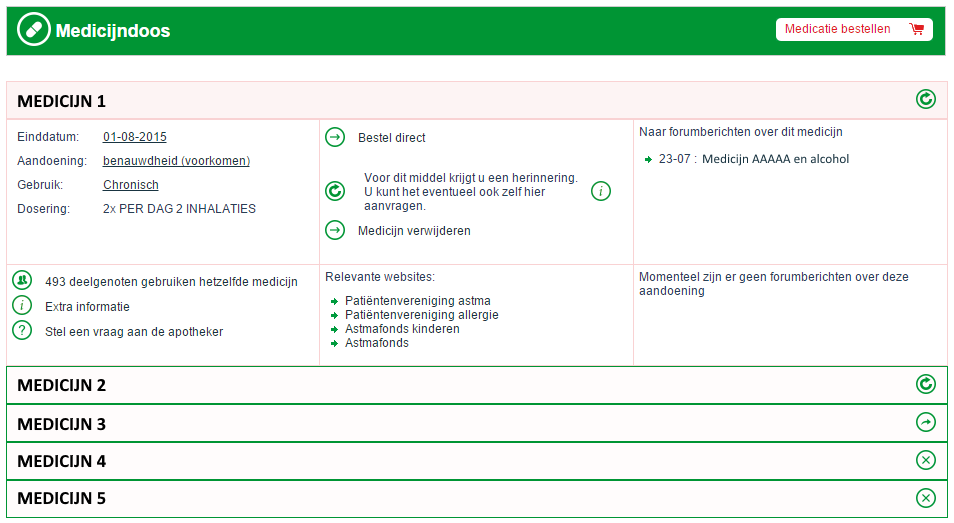The image size is (954, 523).
Task: Open Astmafonds kinderen website link
Action: (x=402, y=328)
